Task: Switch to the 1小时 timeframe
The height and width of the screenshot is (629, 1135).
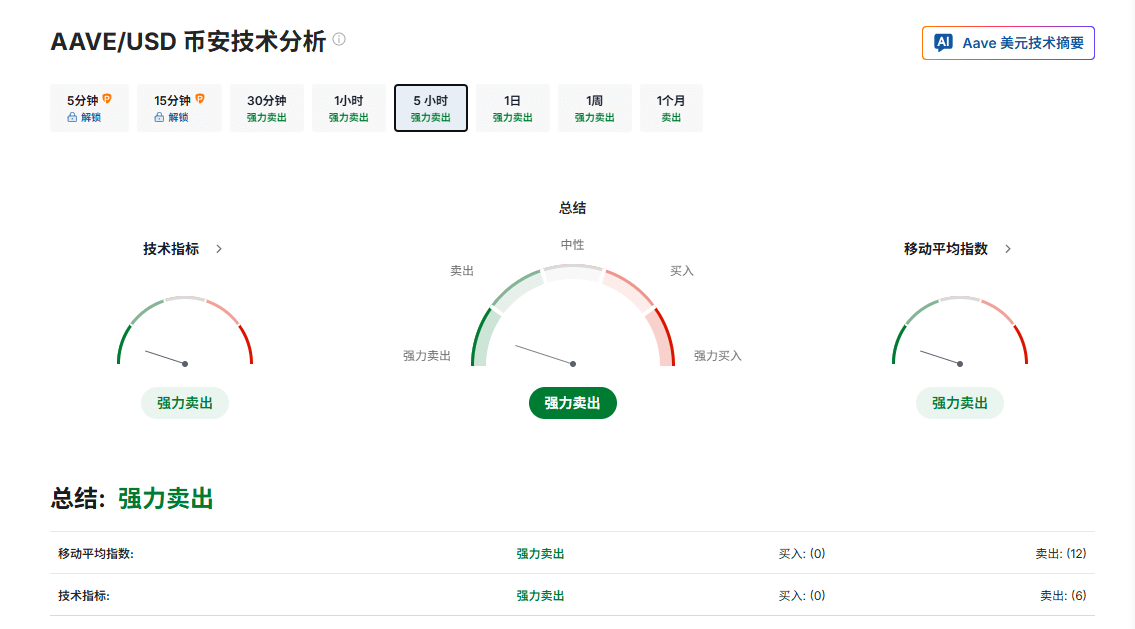Action: [348, 108]
